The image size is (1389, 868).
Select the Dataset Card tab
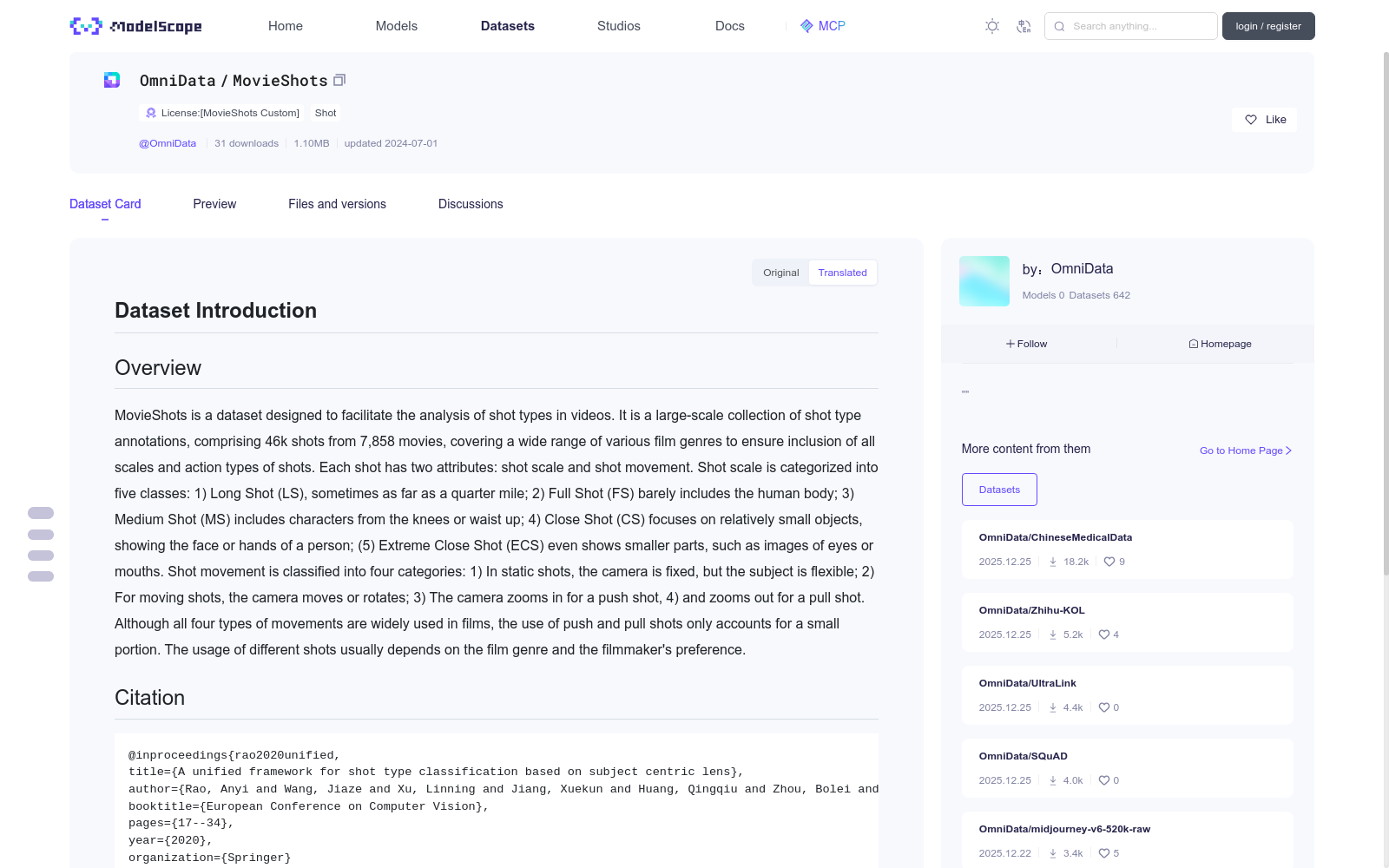(105, 204)
